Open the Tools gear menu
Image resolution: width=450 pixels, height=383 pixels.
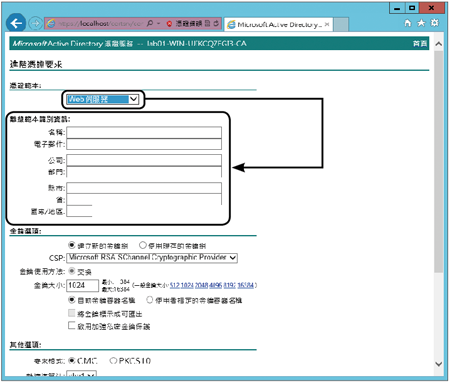pos(435,23)
